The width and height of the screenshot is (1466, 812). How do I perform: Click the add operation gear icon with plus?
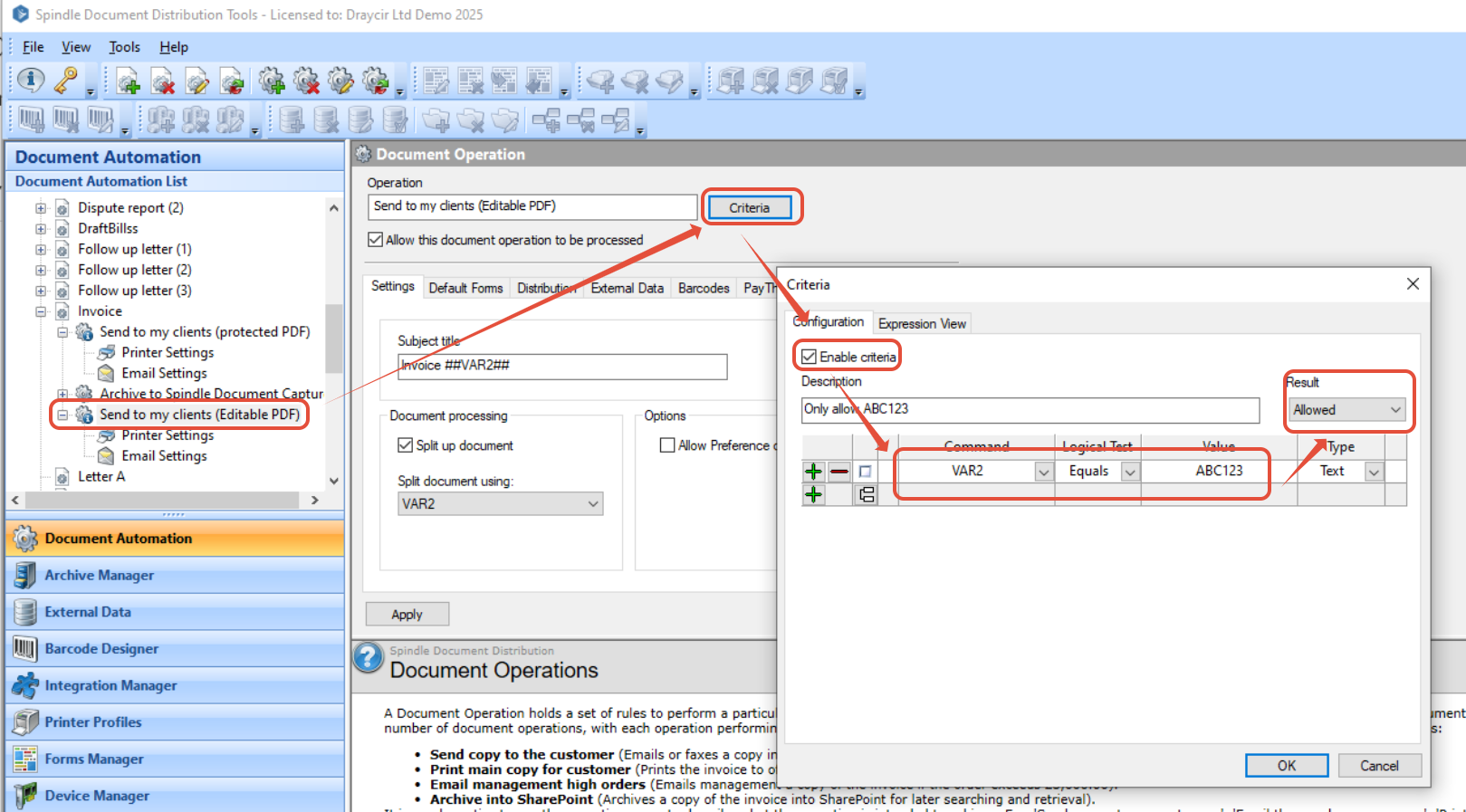point(272,81)
